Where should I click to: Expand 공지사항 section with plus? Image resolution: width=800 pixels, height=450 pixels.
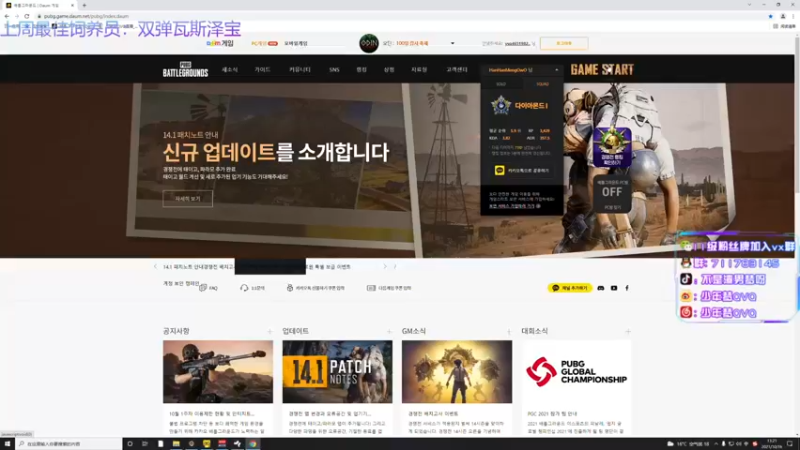point(269,332)
